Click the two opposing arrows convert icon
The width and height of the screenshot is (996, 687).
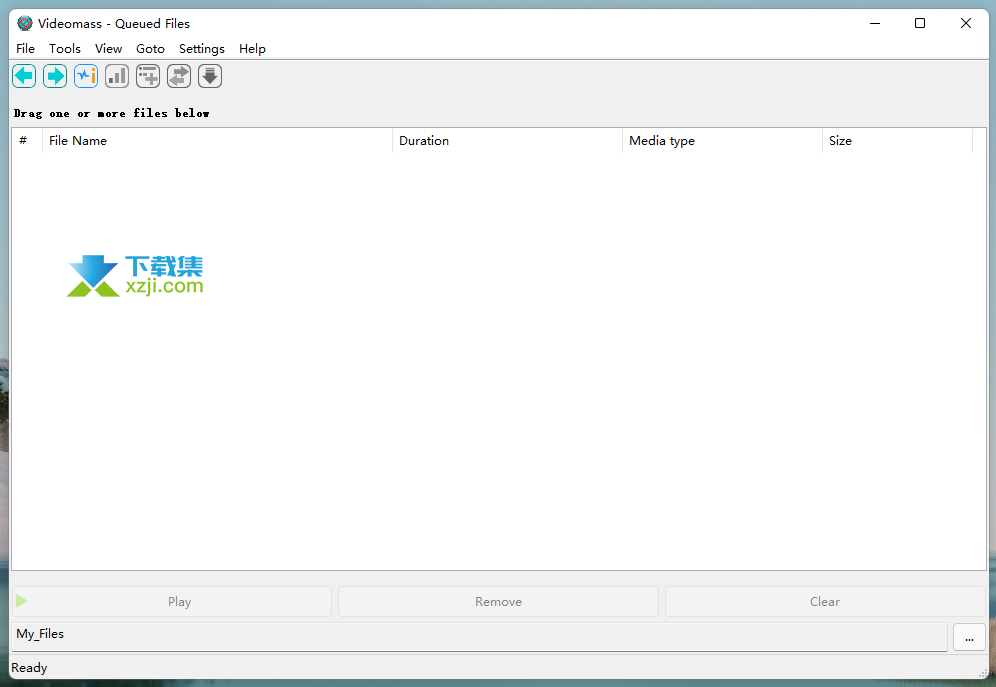click(179, 76)
